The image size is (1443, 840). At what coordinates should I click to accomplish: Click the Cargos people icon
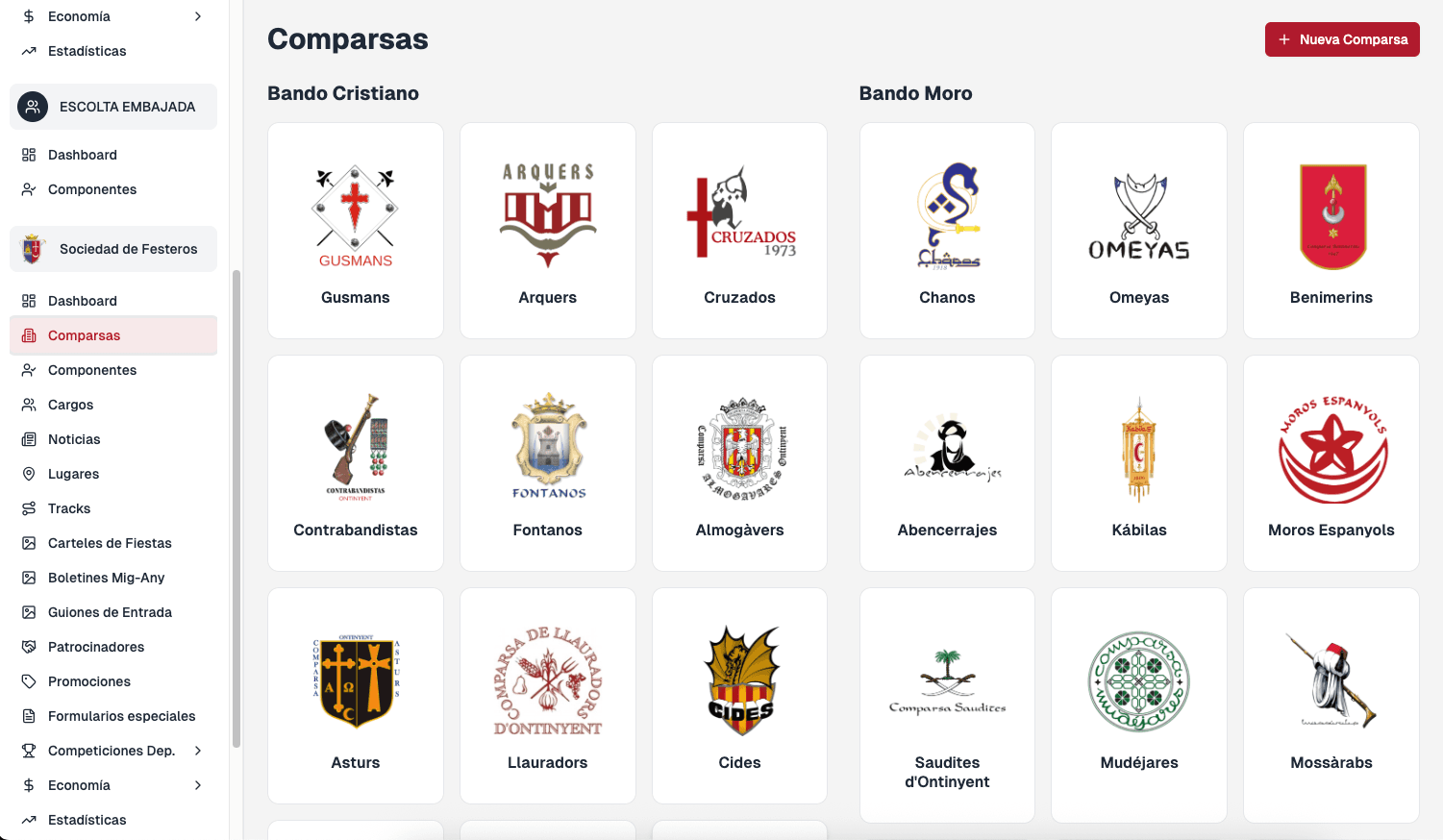tap(29, 405)
